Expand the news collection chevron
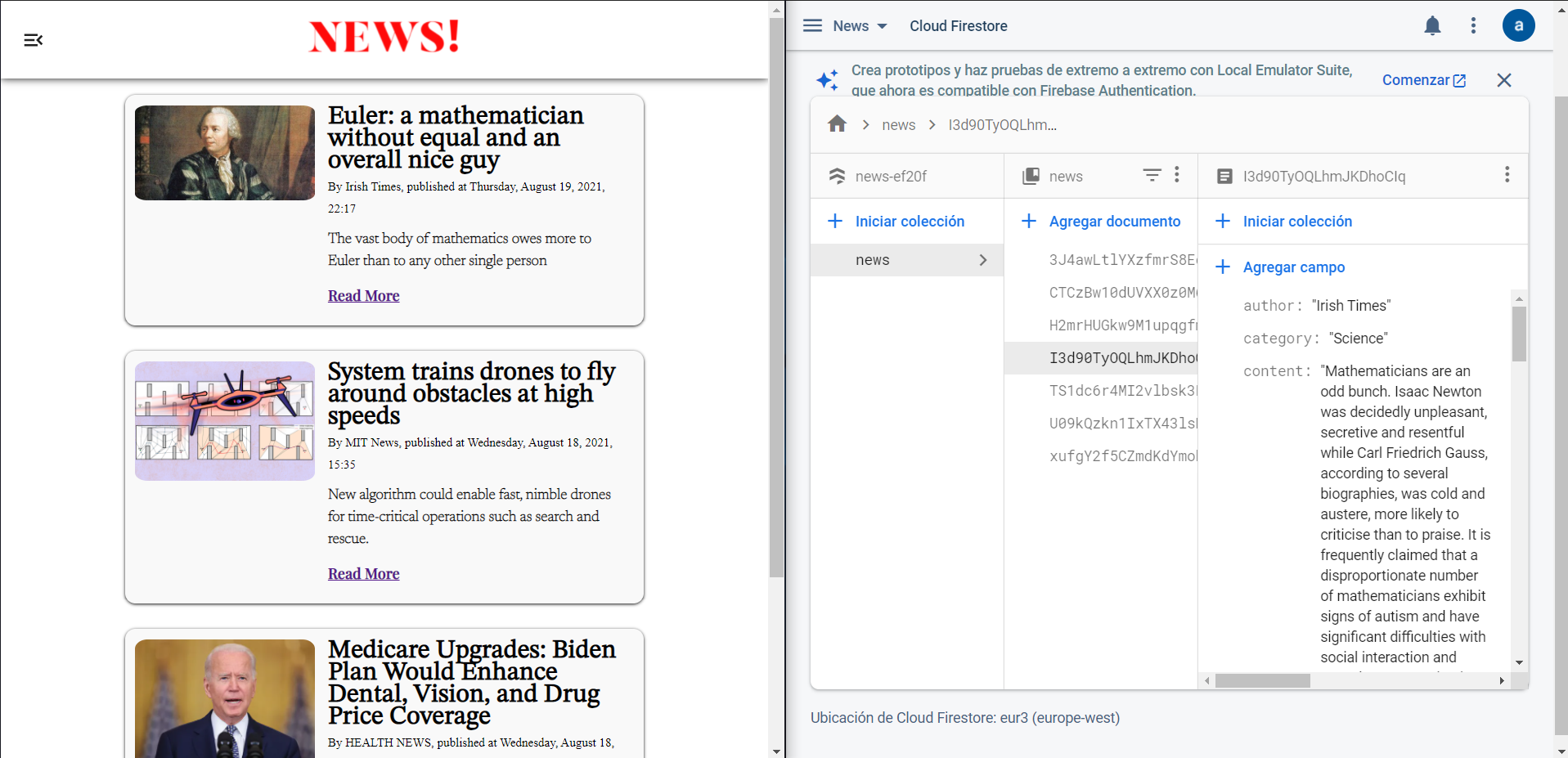 [x=983, y=260]
